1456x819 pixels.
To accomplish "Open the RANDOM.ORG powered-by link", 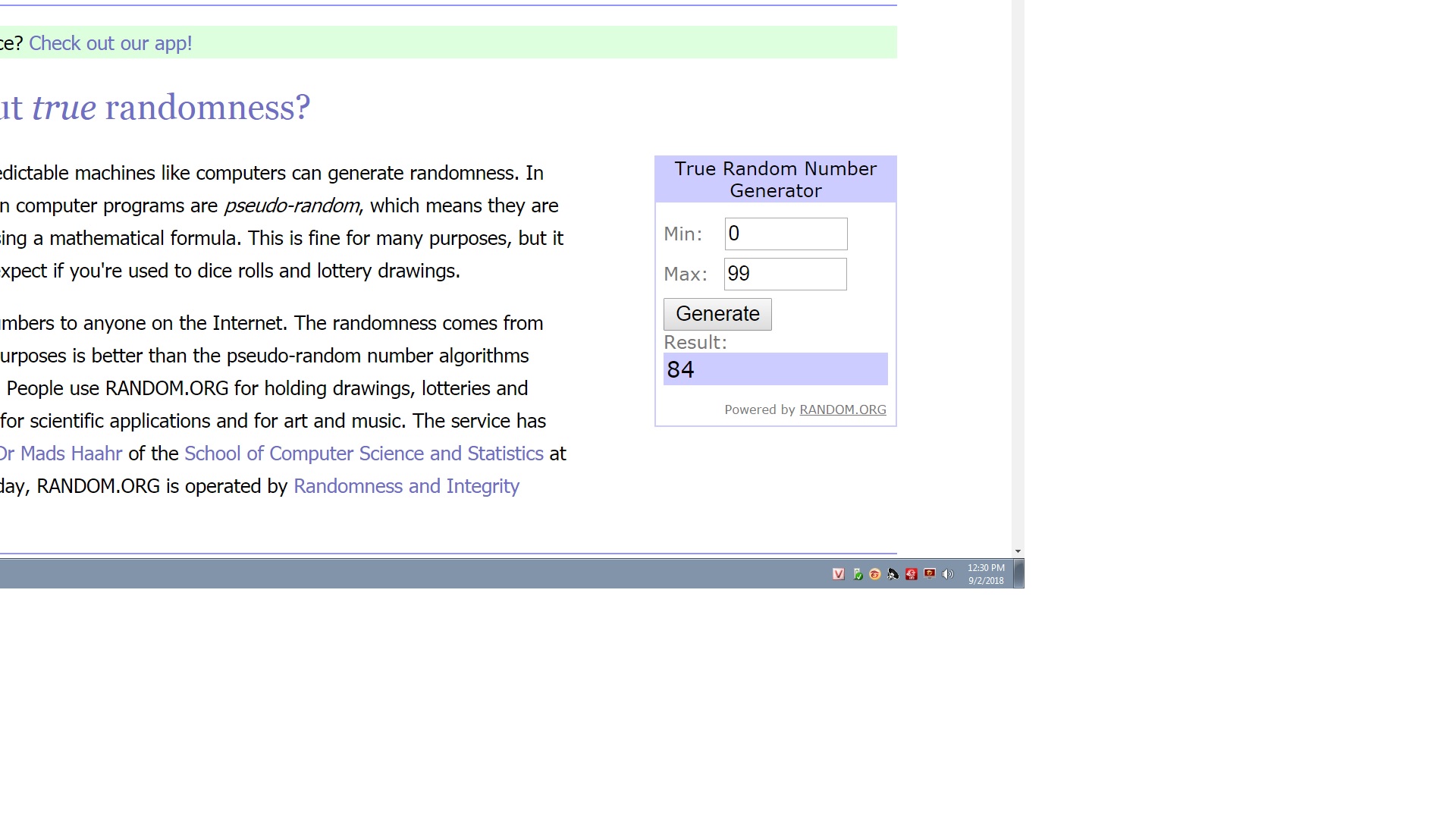I will [843, 409].
